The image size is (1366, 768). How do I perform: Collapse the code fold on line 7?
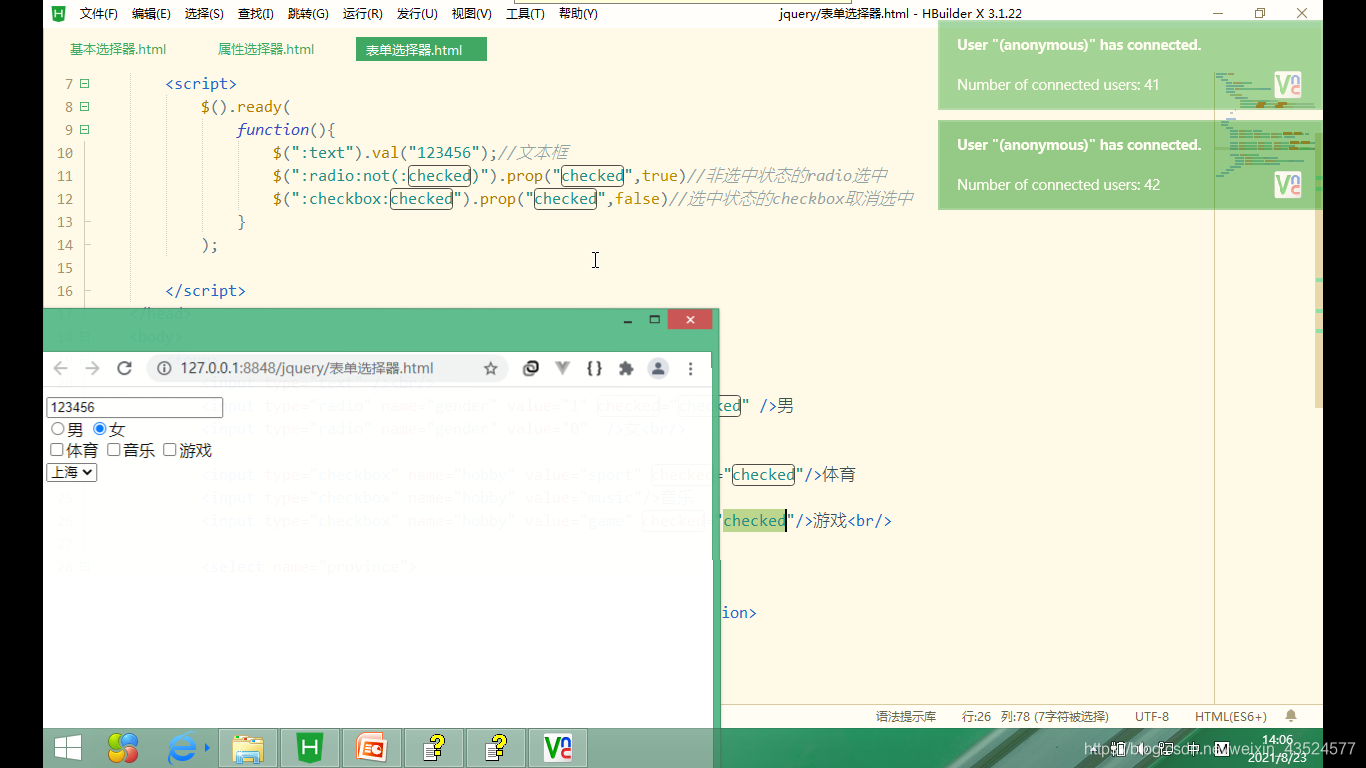[85, 84]
